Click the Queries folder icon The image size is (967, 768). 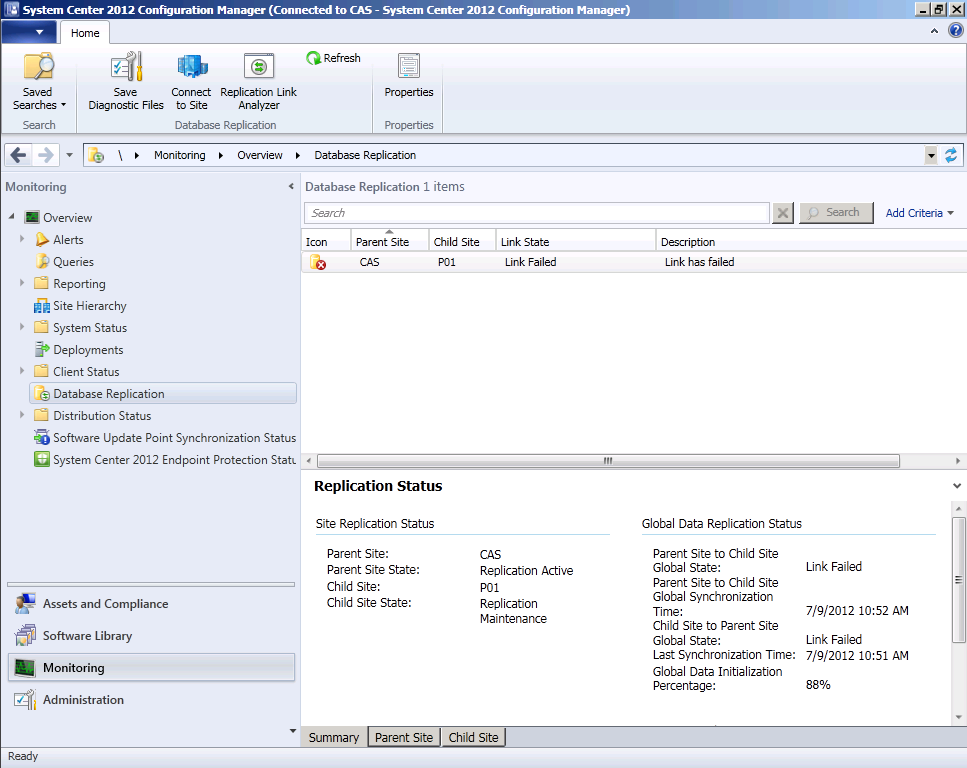tap(42, 262)
